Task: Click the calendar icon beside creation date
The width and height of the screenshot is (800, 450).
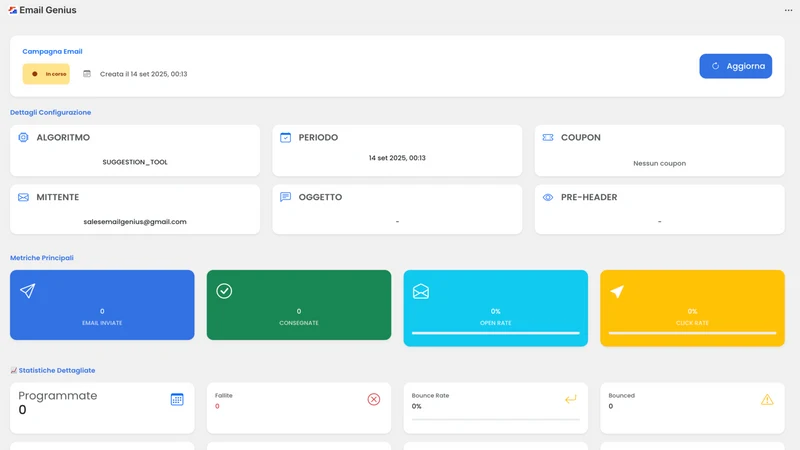Action: coord(87,74)
